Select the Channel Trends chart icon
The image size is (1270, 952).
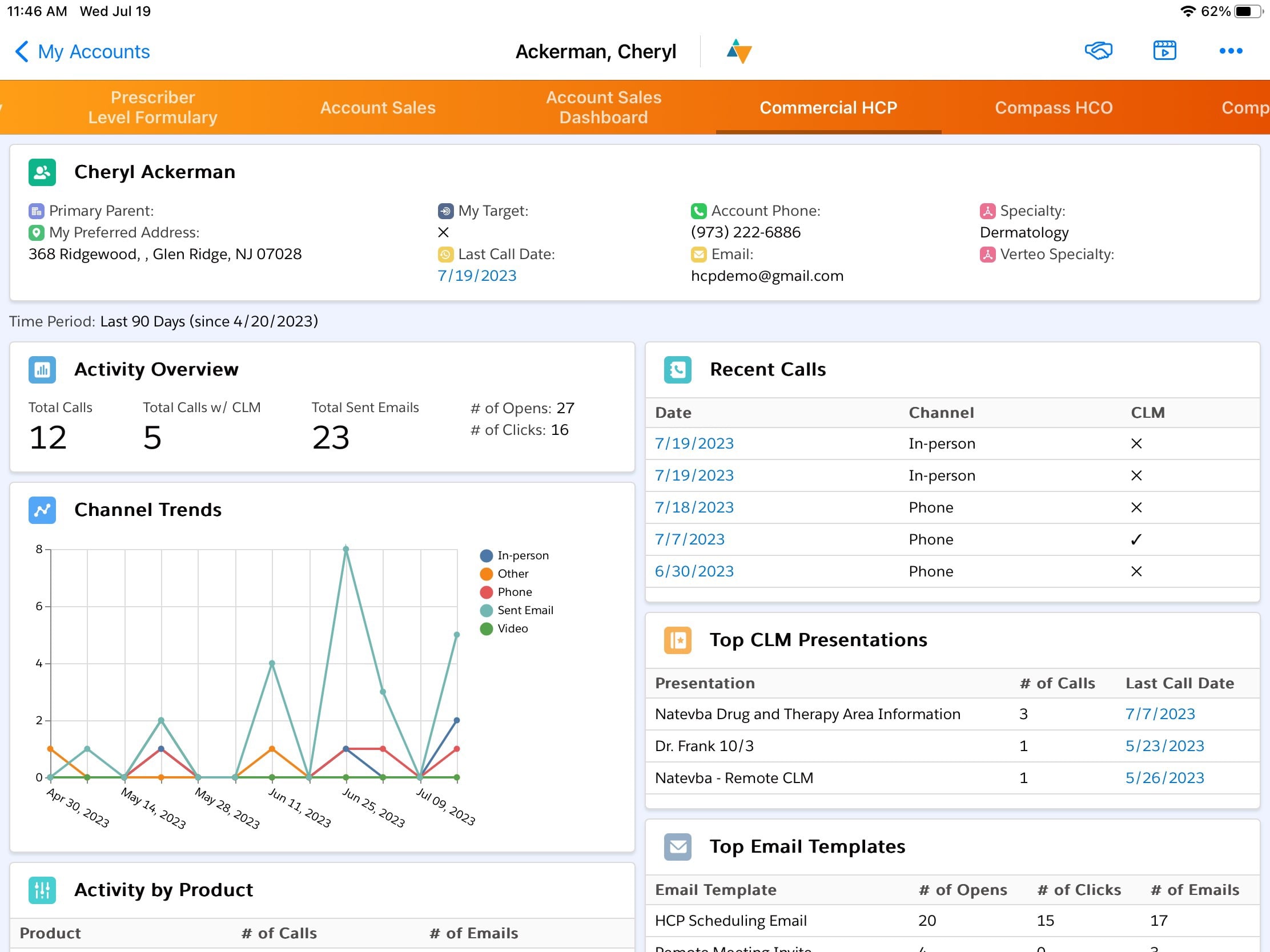coord(41,510)
